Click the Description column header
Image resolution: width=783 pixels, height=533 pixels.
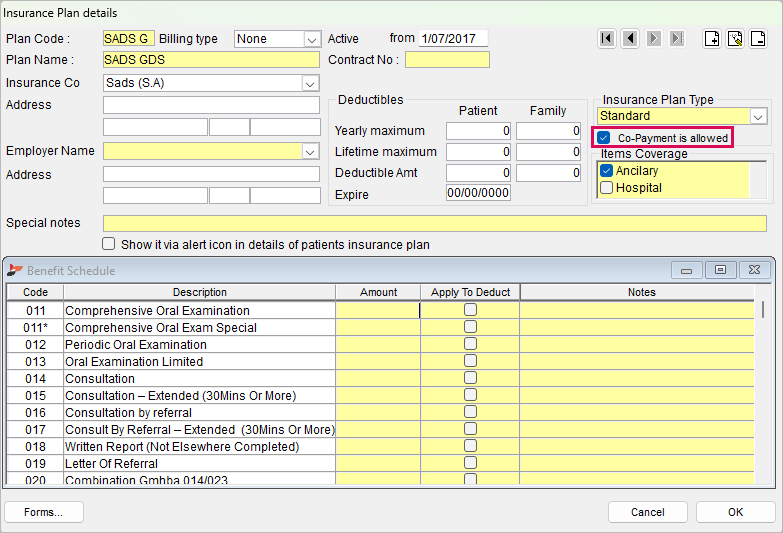pyautogui.click(x=199, y=292)
